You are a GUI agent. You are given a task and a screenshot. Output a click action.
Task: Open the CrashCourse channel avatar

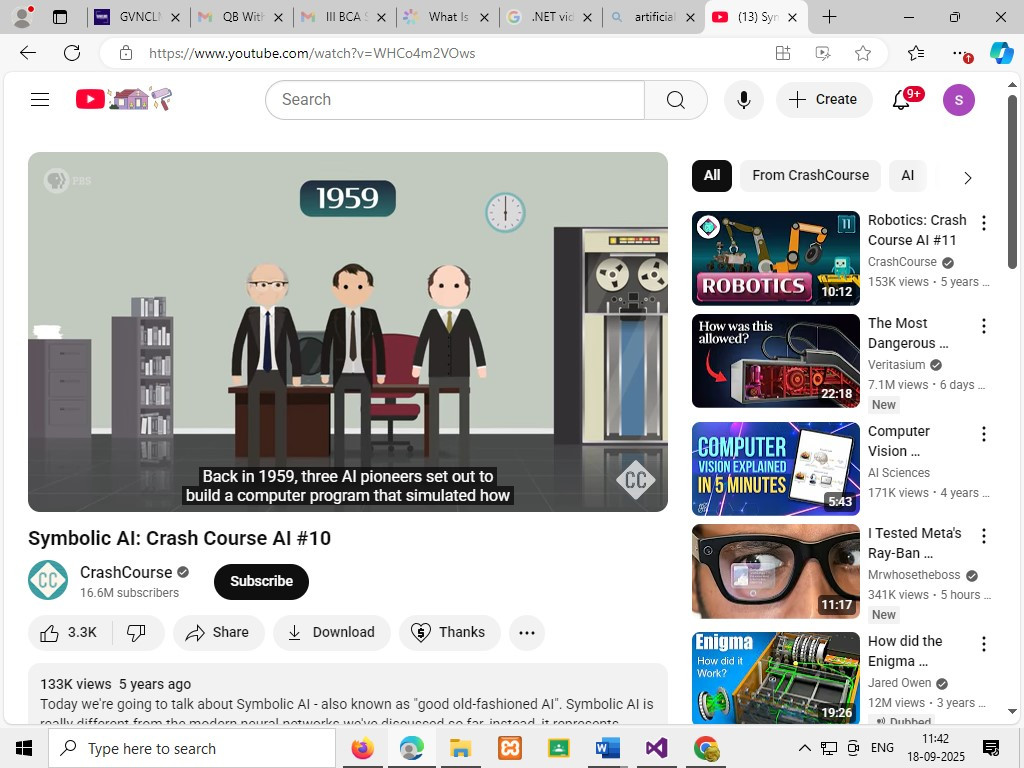point(48,581)
